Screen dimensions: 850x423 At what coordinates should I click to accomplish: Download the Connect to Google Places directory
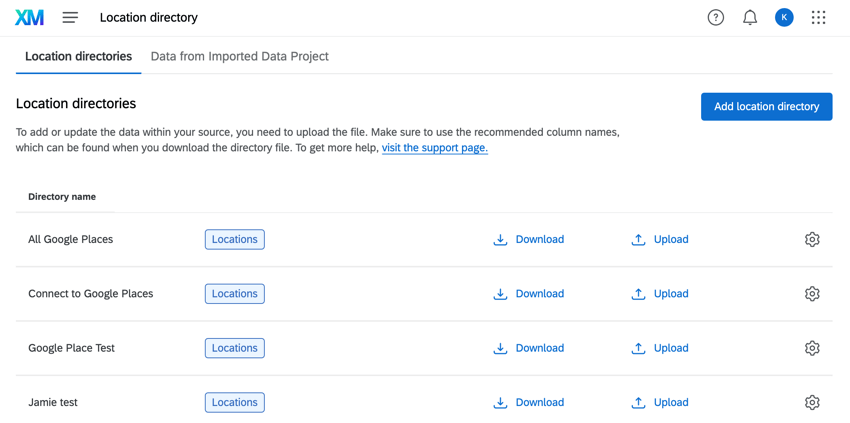[x=529, y=293]
